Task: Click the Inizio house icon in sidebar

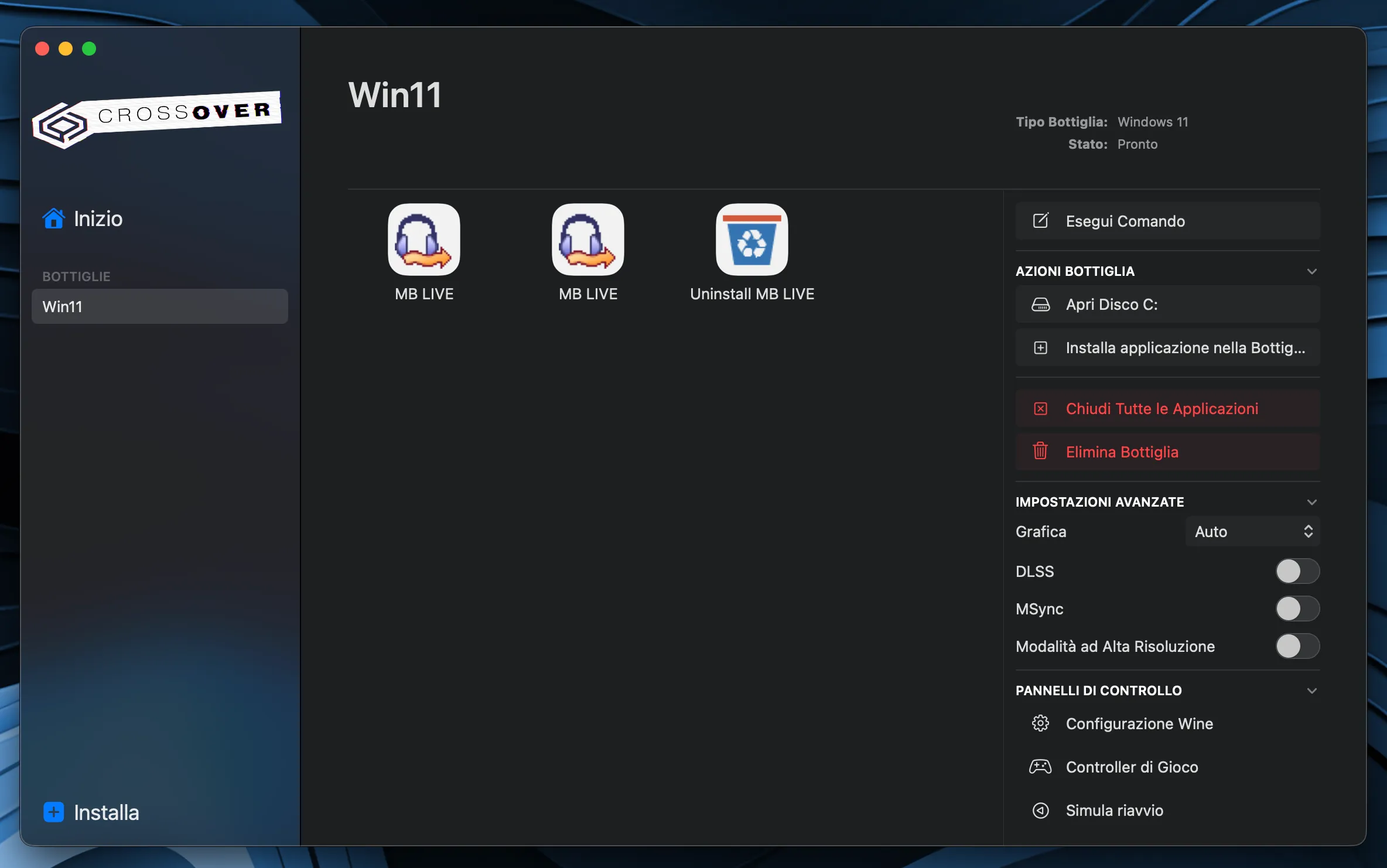Action: point(53,218)
